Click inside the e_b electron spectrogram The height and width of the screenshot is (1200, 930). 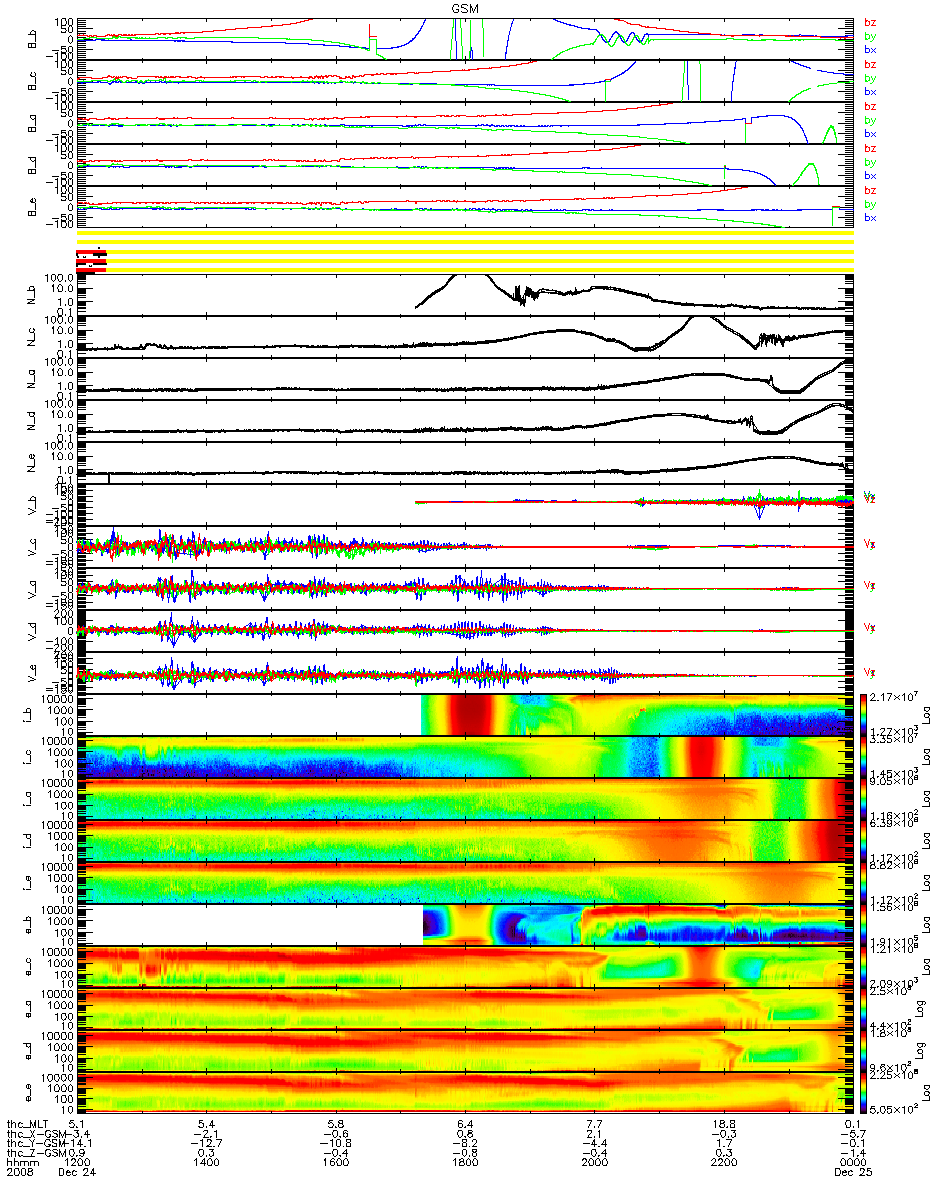point(466,925)
